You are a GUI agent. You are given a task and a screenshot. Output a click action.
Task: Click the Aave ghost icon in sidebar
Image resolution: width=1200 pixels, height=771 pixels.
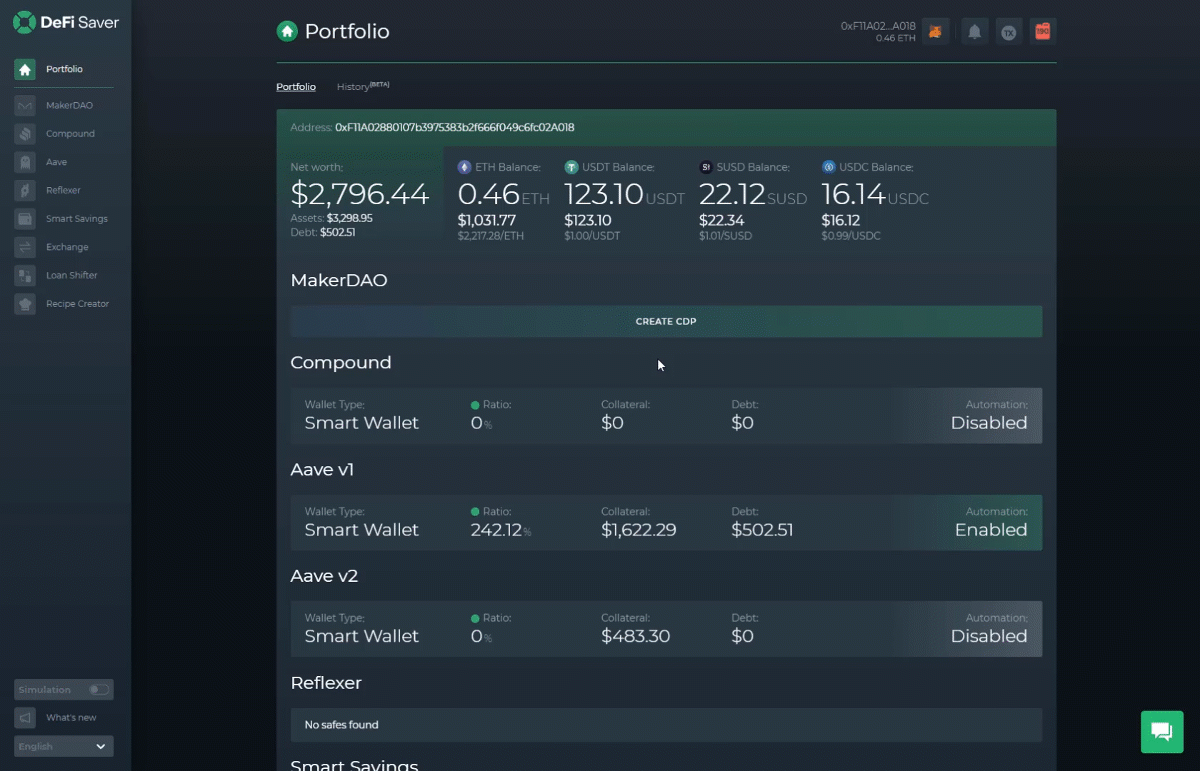click(x=25, y=162)
